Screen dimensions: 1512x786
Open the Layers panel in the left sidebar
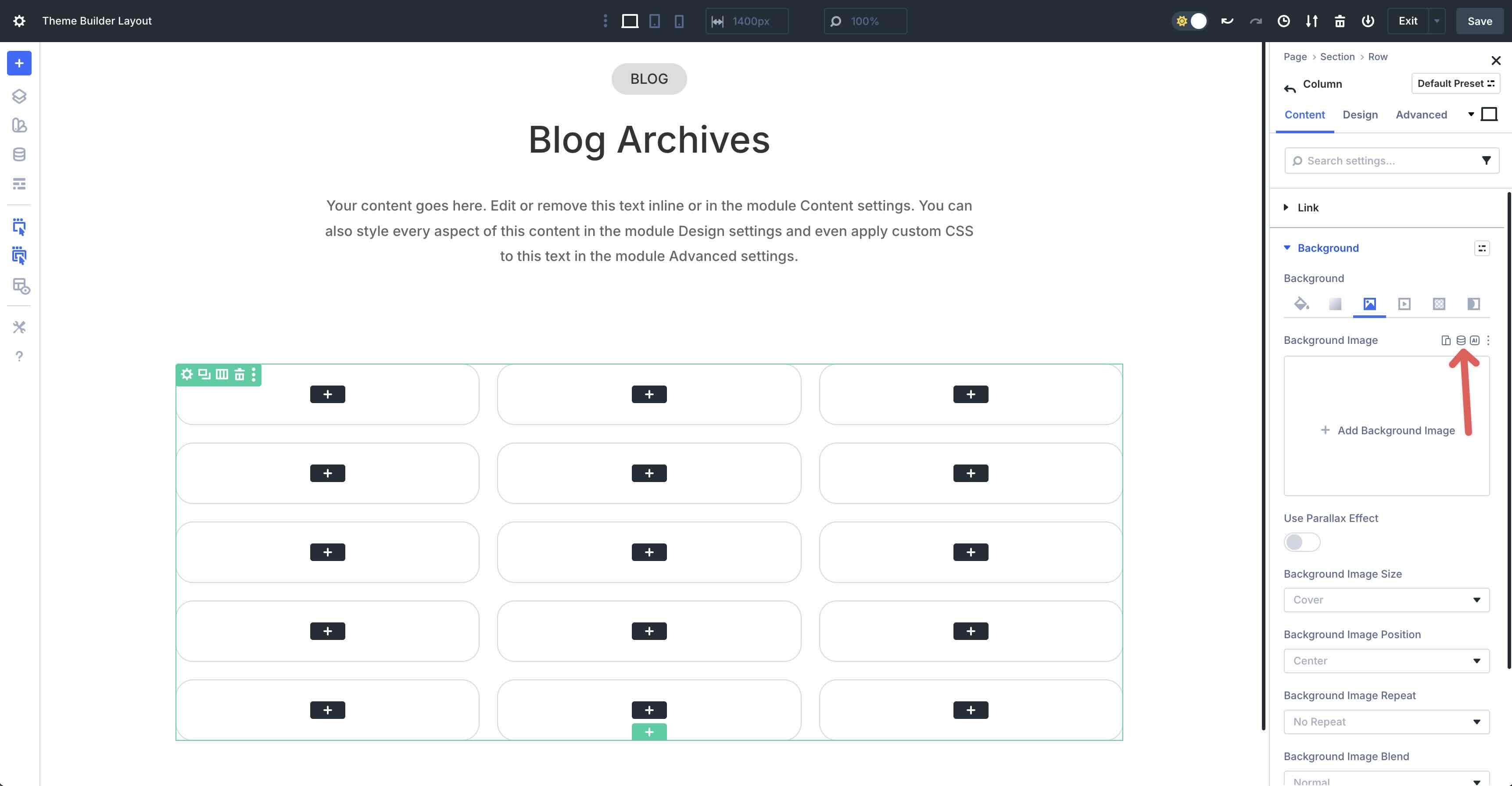click(19, 97)
